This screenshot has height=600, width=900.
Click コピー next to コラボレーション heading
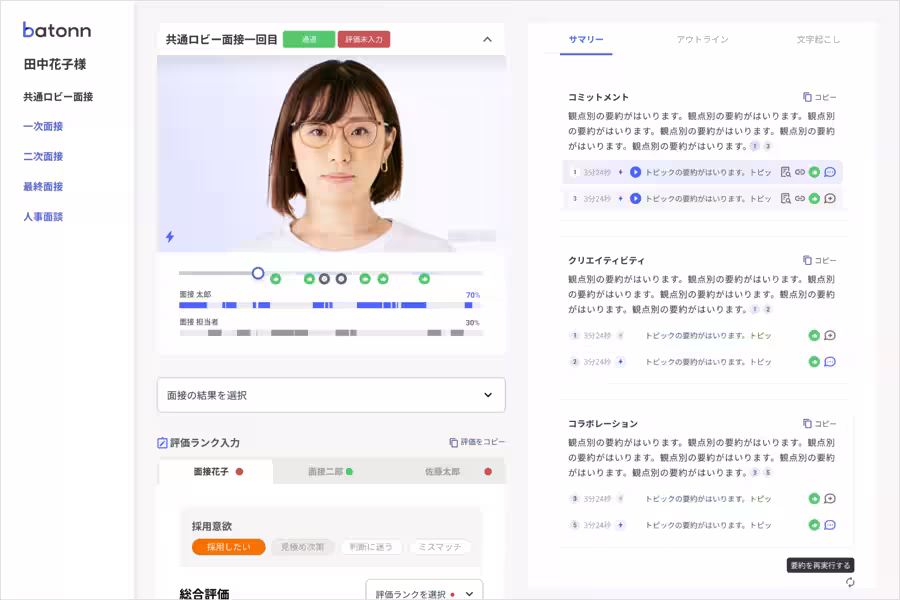click(820, 423)
